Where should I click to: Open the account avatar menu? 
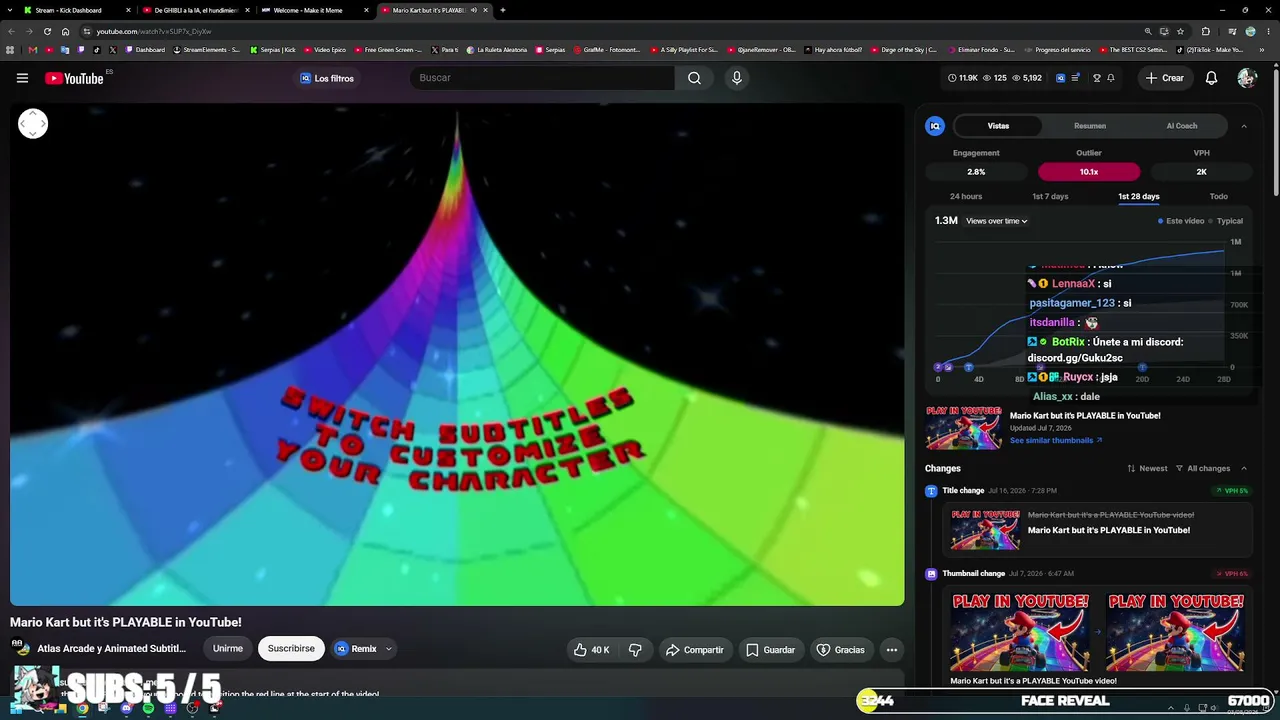point(1246,78)
